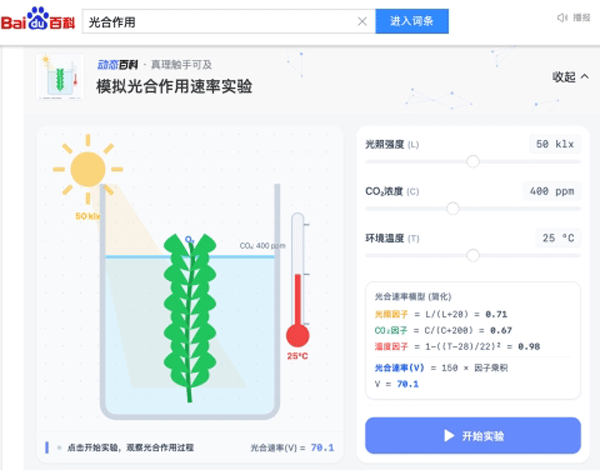Clear the search box with the X icon
600x470 pixels.
tap(362, 22)
